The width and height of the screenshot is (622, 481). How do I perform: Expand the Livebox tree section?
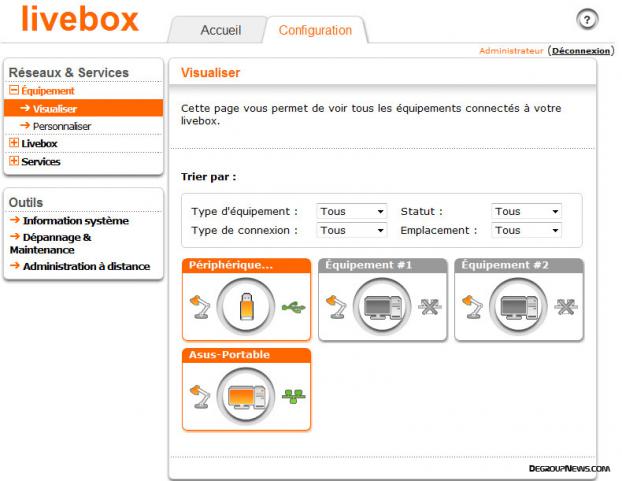14,144
